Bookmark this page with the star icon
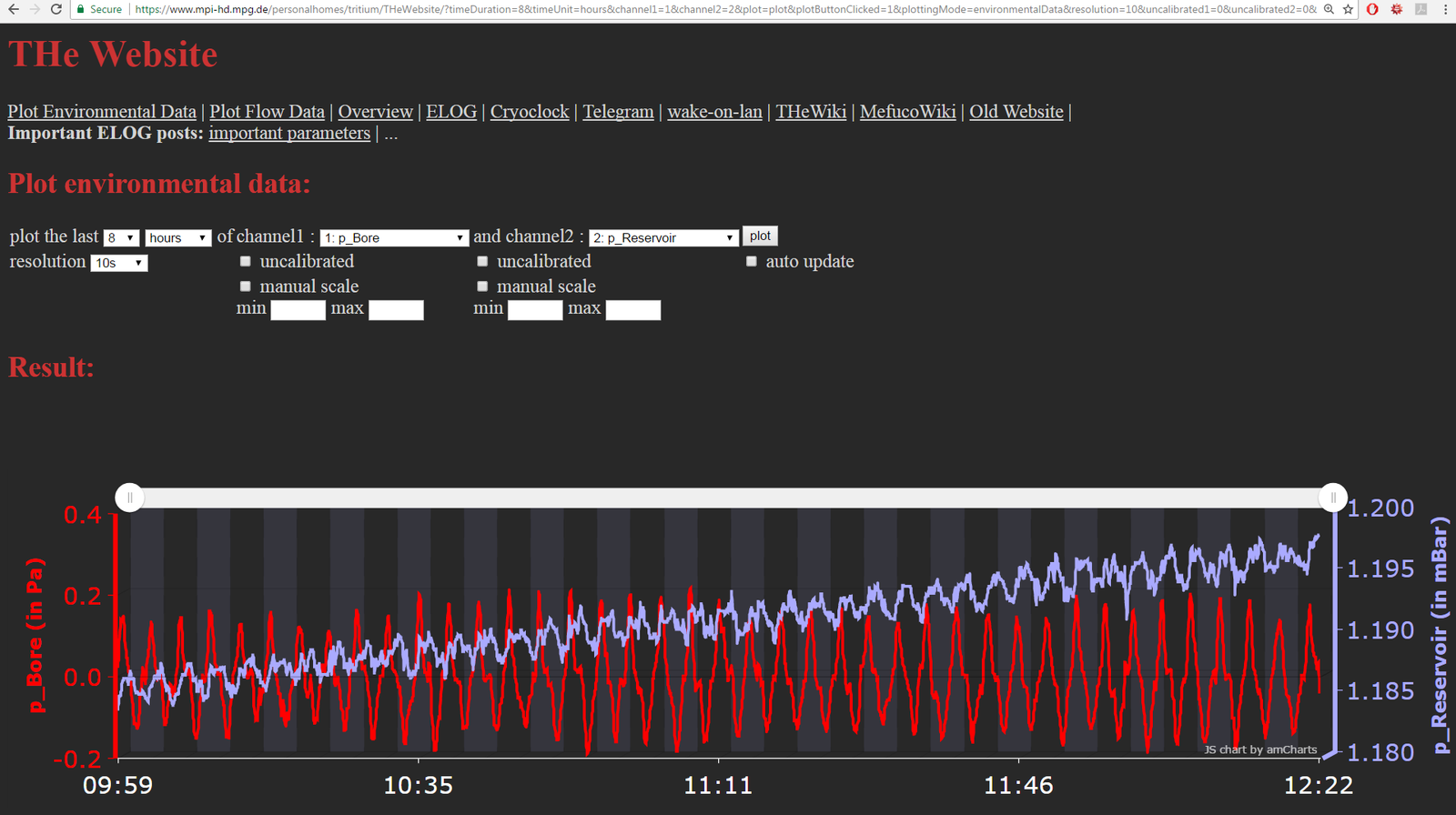The image size is (1456, 815). [1349, 9]
